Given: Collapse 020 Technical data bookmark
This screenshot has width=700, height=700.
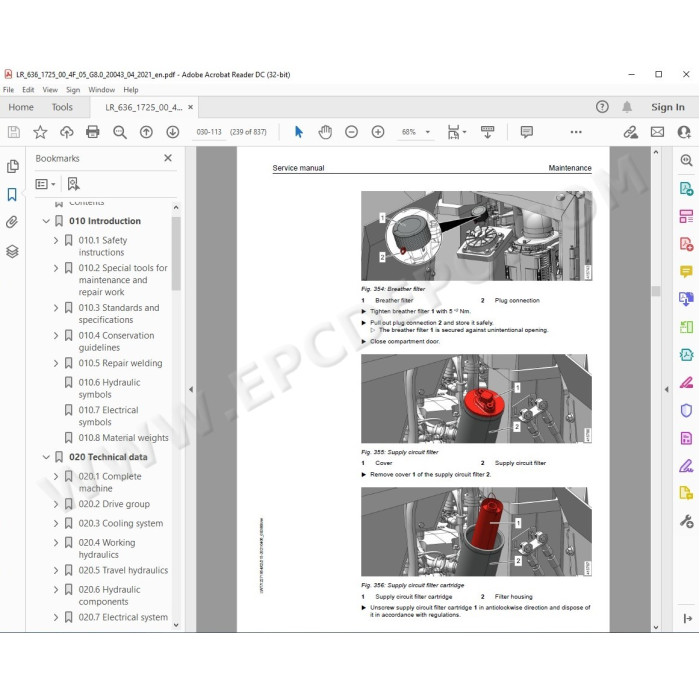Looking at the screenshot, I should [46, 457].
